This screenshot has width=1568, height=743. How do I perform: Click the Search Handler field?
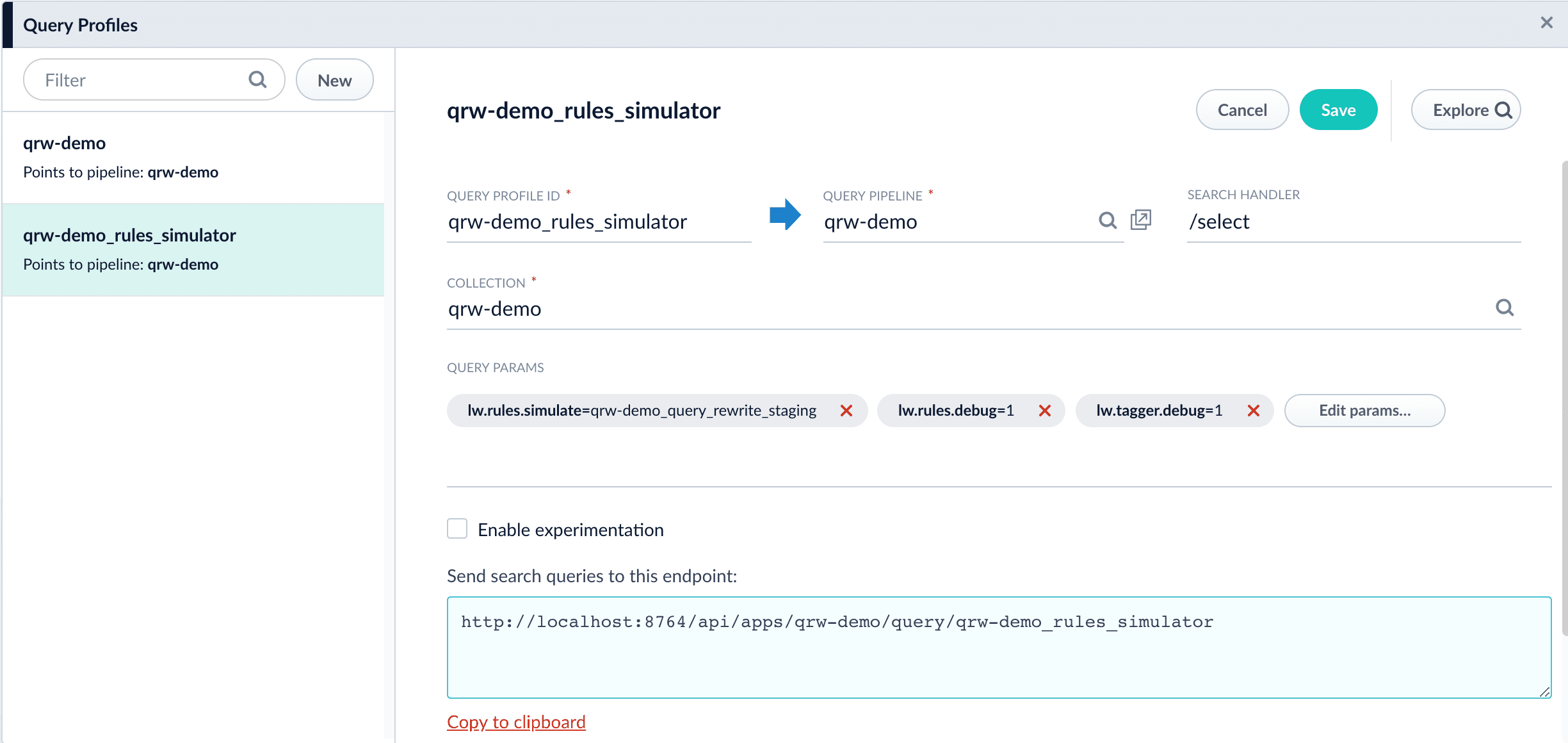[1352, 222]
